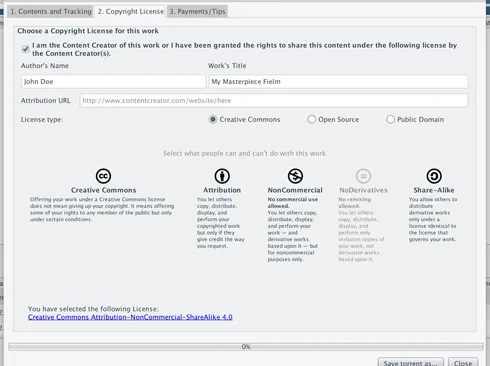
Task: Click the Share-Alike heading text
Action: pyautogui.click(x=434, y=190)
